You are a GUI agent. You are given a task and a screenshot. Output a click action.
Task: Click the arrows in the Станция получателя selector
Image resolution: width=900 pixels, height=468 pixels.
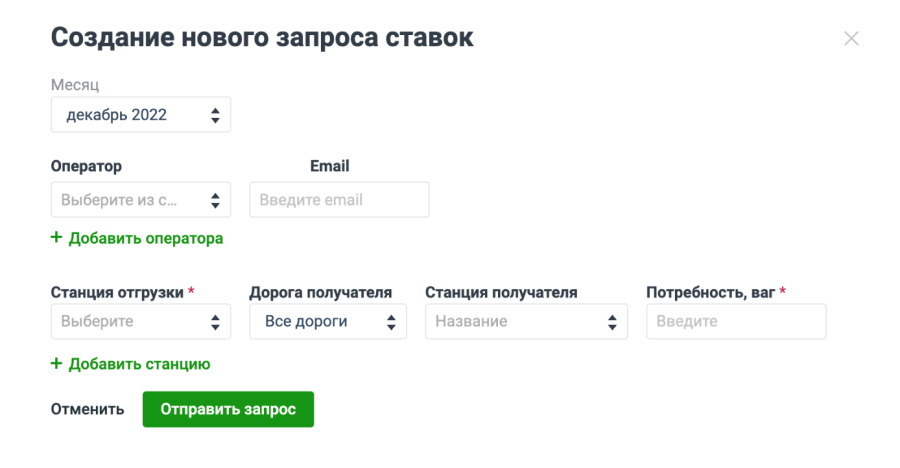click(612, 322)
